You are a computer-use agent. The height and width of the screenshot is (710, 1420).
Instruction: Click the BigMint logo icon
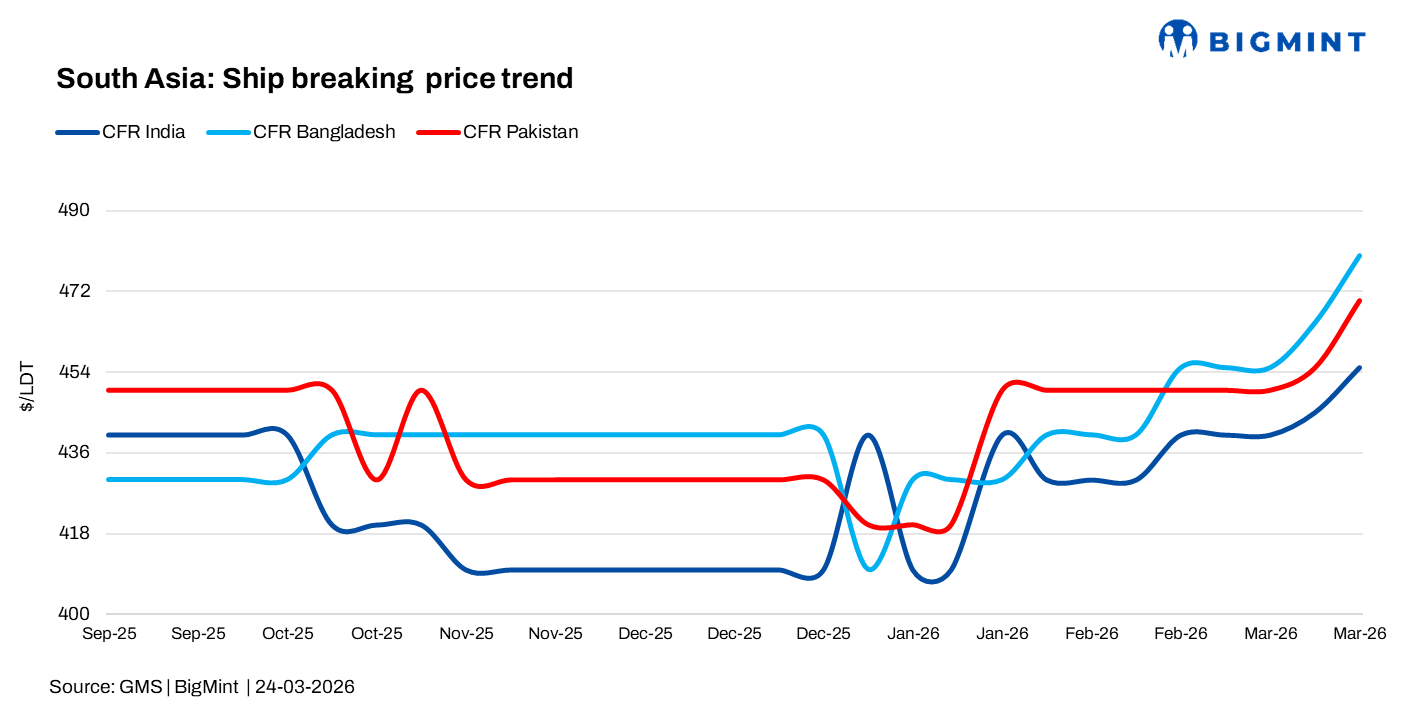[1178, 39]
